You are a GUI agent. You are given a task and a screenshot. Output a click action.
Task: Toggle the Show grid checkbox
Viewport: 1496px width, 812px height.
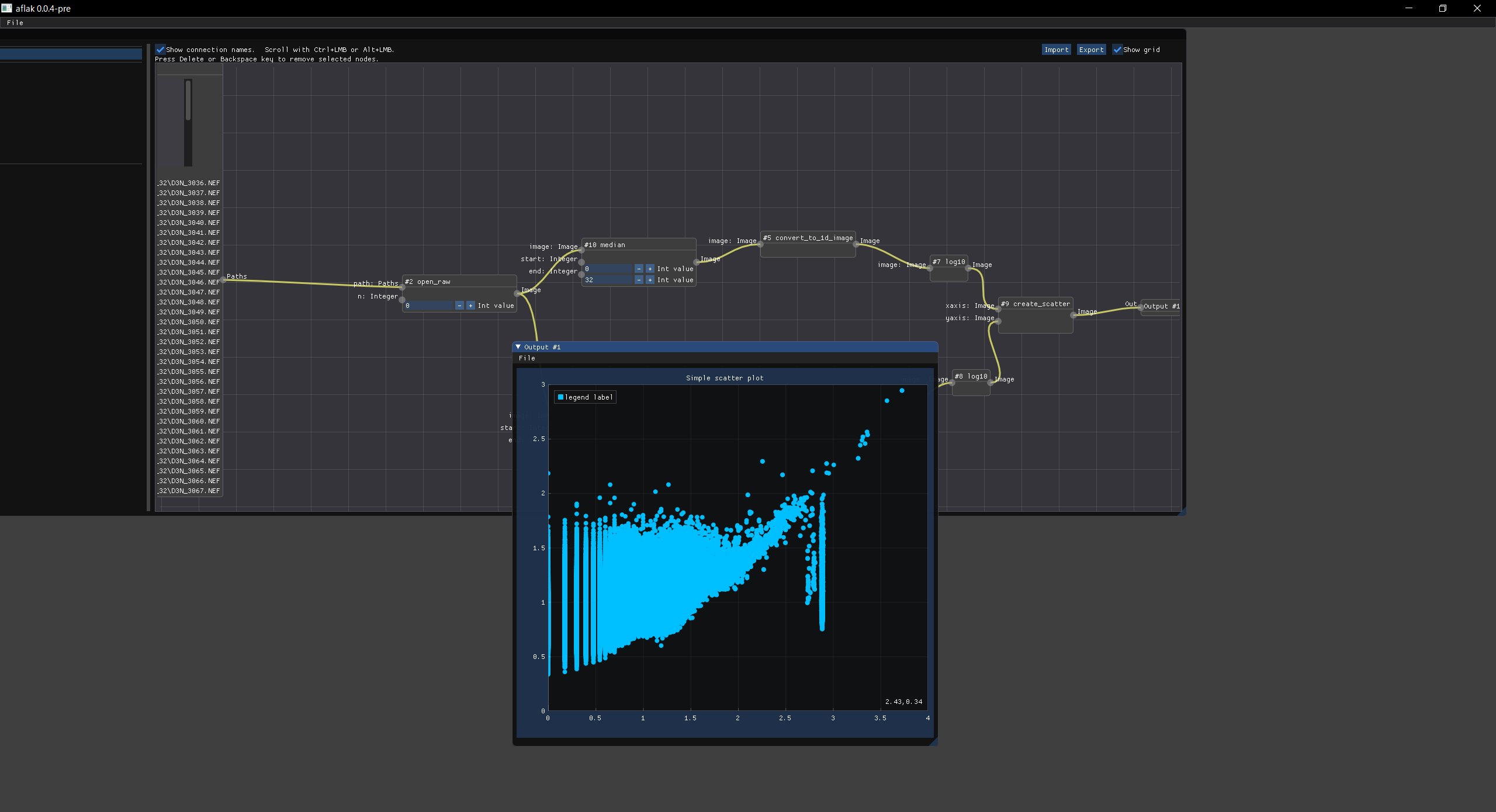pos(1117,50)
